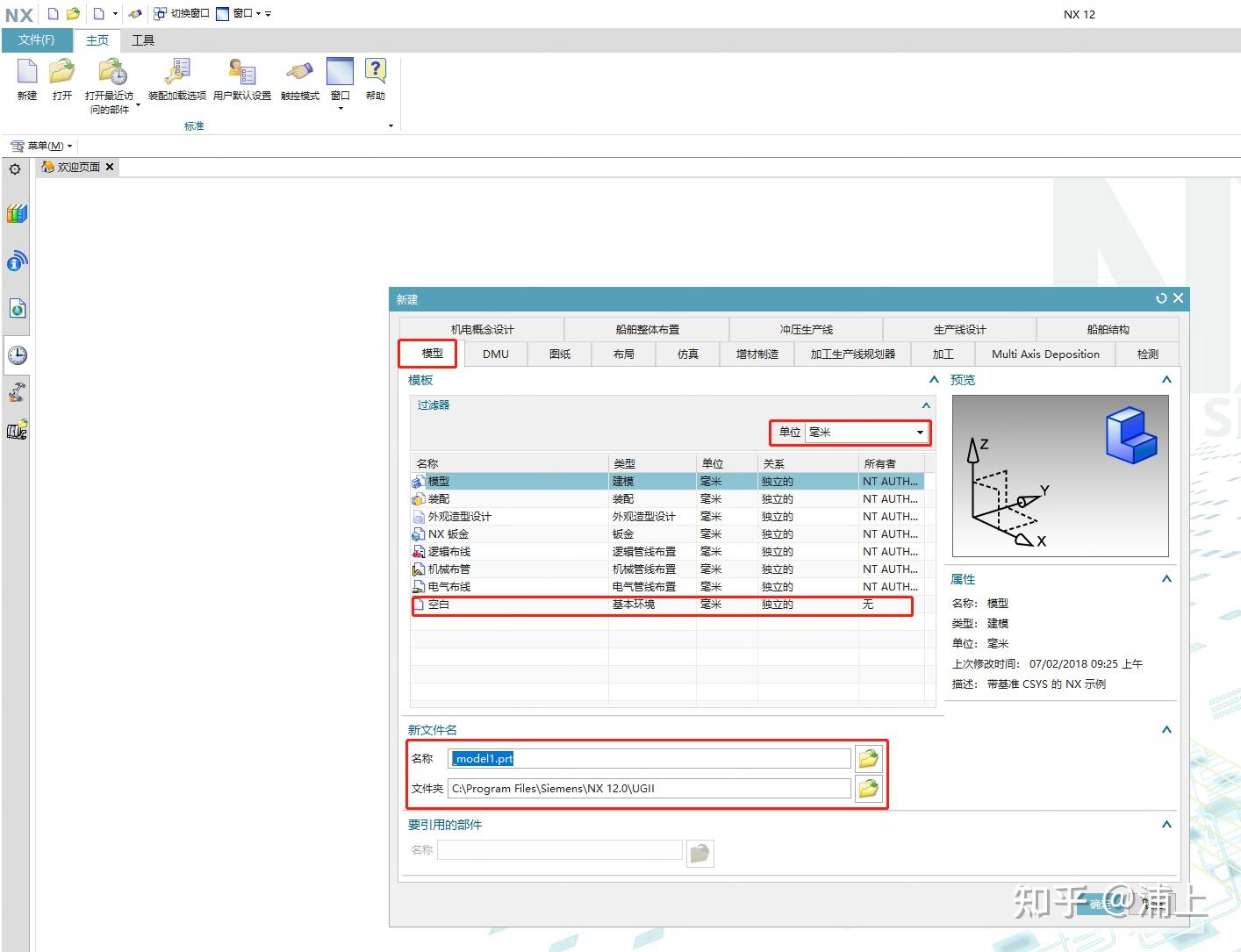Select the 外观造型设计 template row
This screenshot has height=952, width=1241.
(667, 517)
